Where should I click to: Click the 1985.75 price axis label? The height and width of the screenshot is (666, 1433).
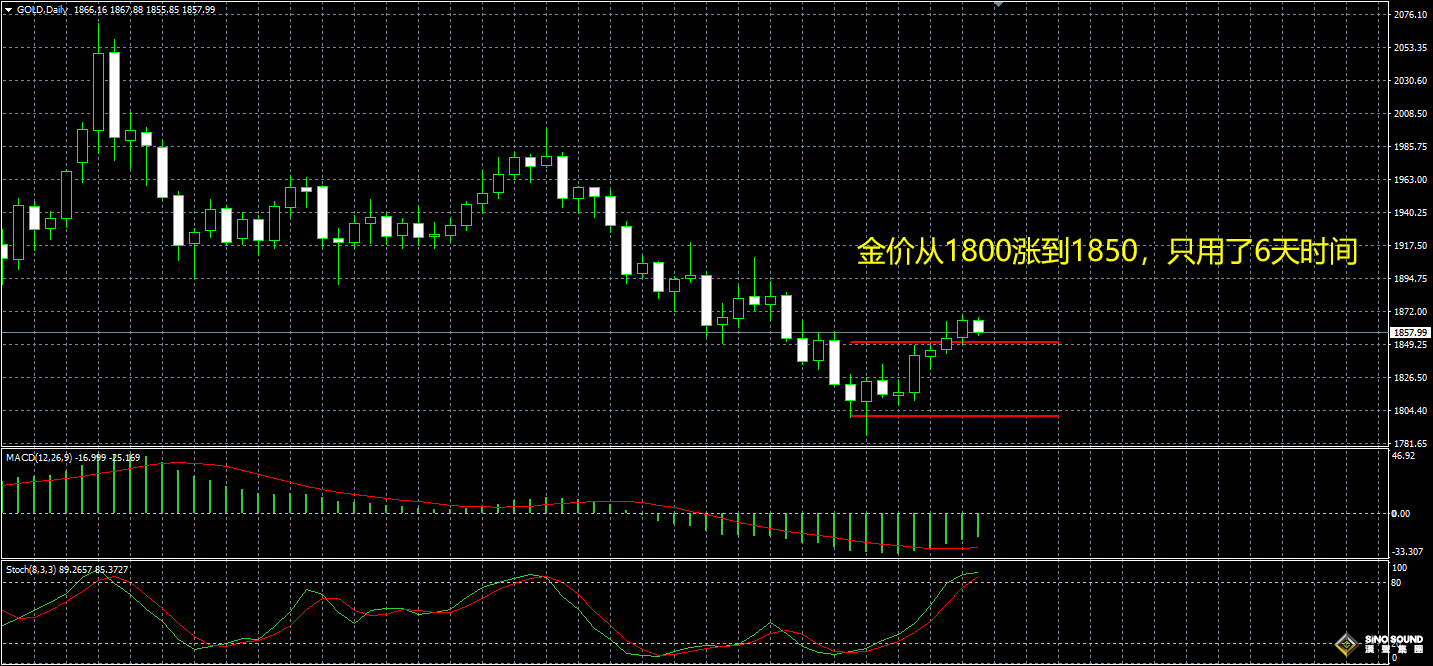click(1409, 147)
